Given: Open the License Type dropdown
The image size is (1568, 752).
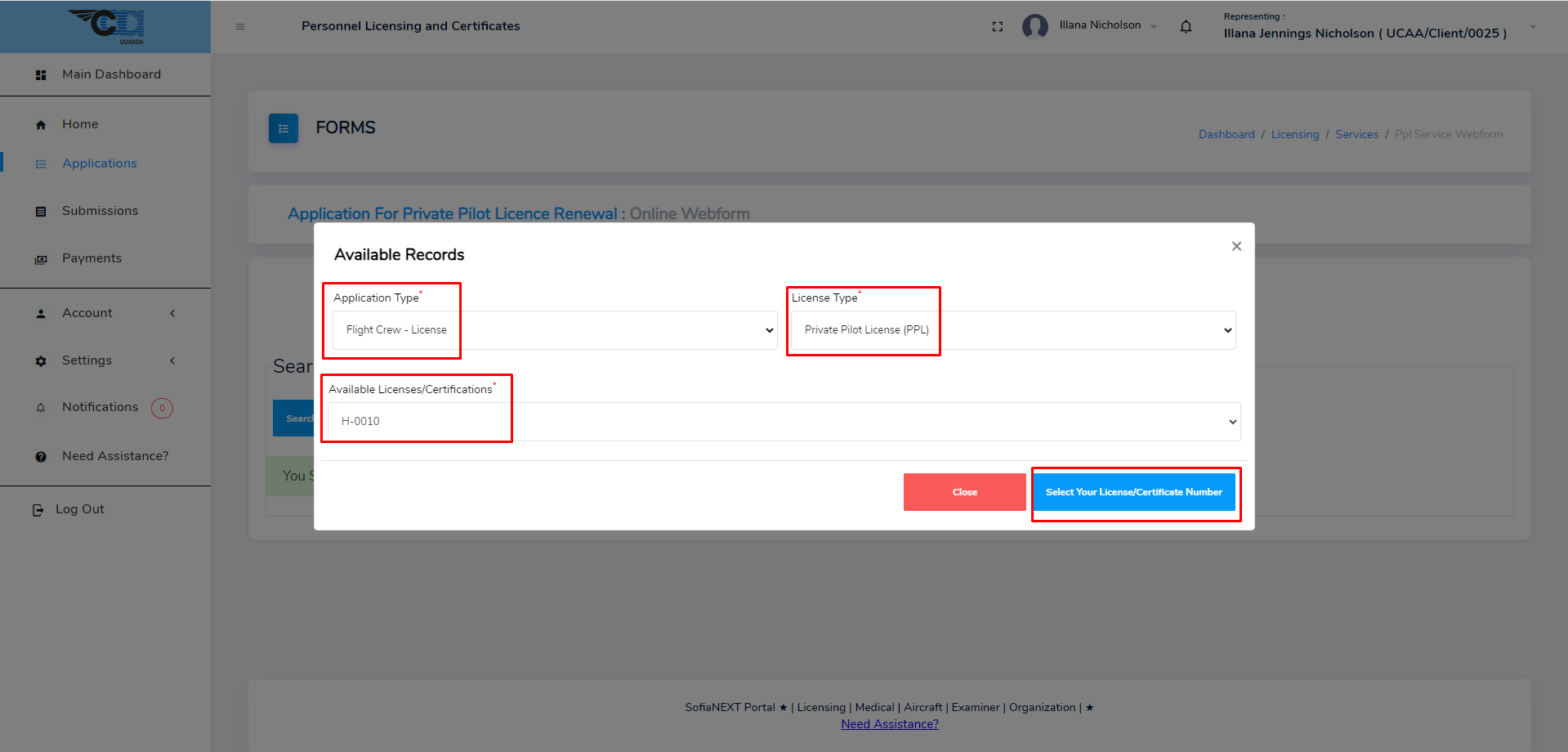Looking at the screenshot, I should tap(1012, 330).
